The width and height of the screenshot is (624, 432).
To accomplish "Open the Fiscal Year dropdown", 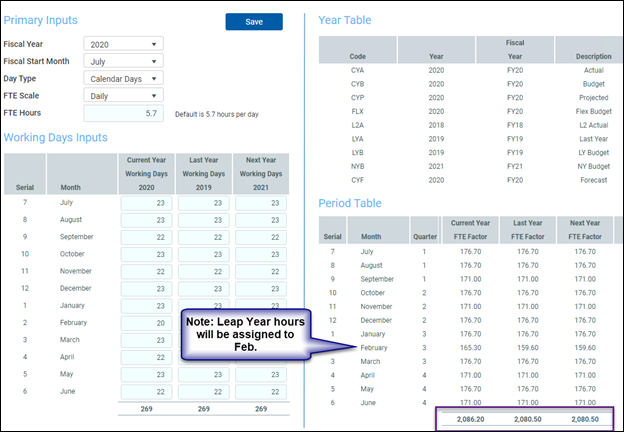I will pyautogui.click(x=124, y=44).
